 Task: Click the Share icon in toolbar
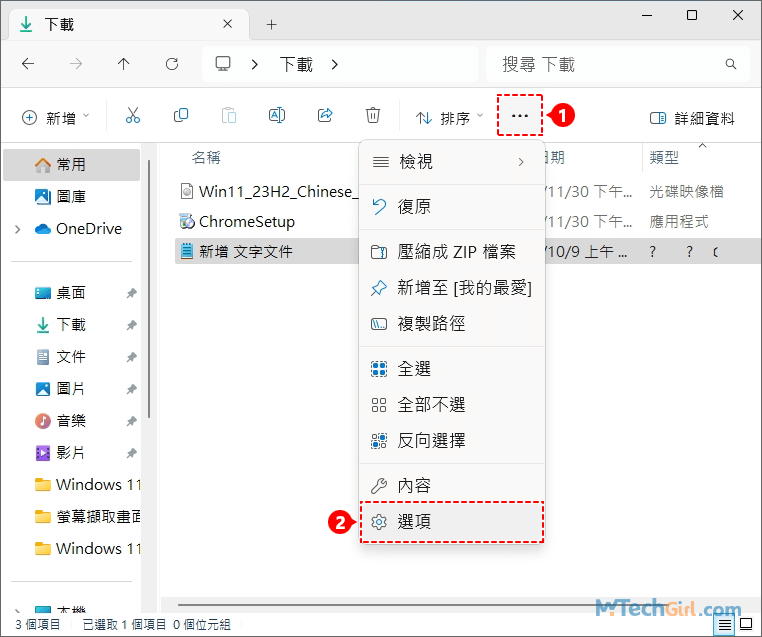tap(325, 117)
